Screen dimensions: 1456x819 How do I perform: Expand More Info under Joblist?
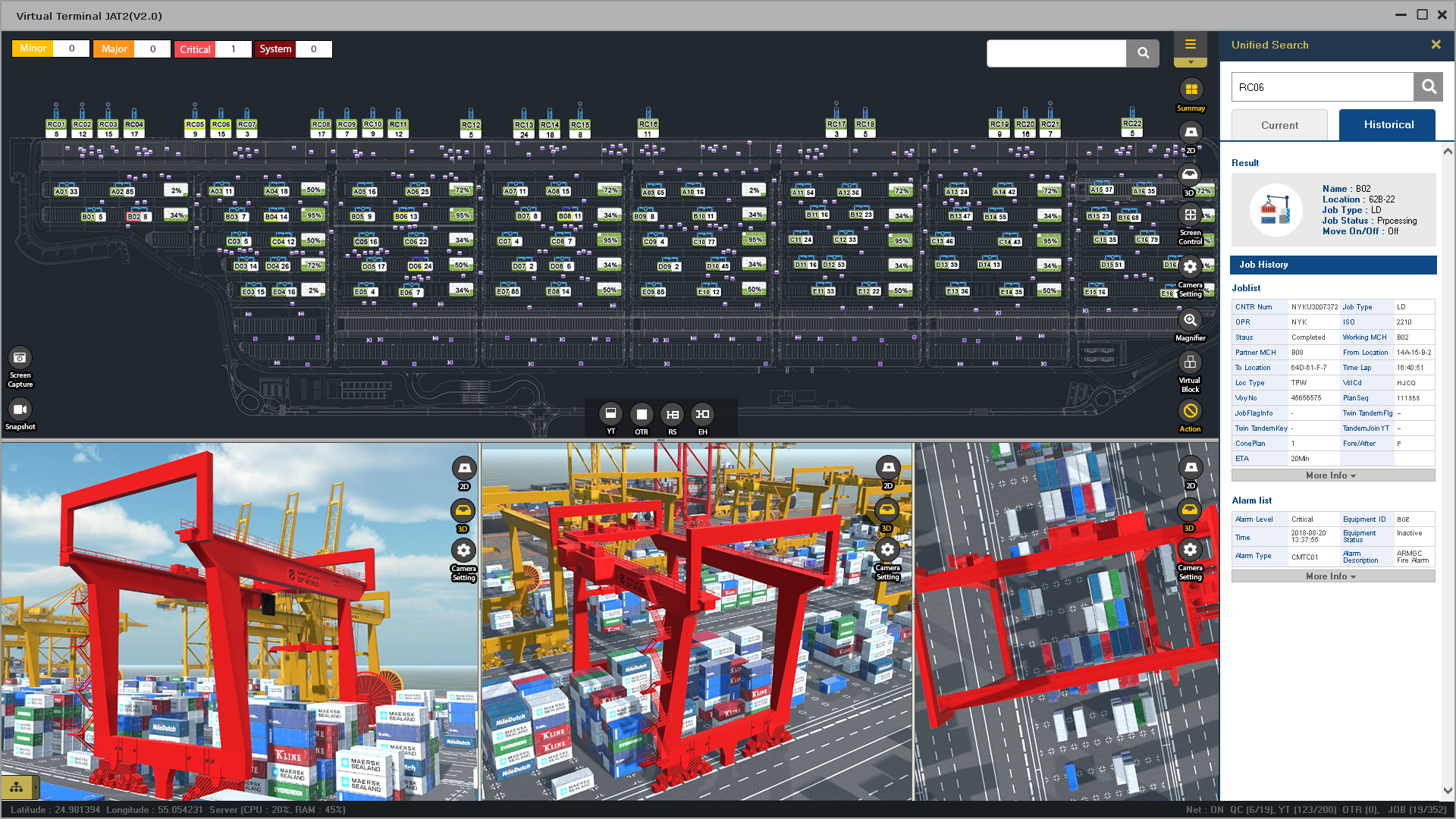(x=1332, y=475)
